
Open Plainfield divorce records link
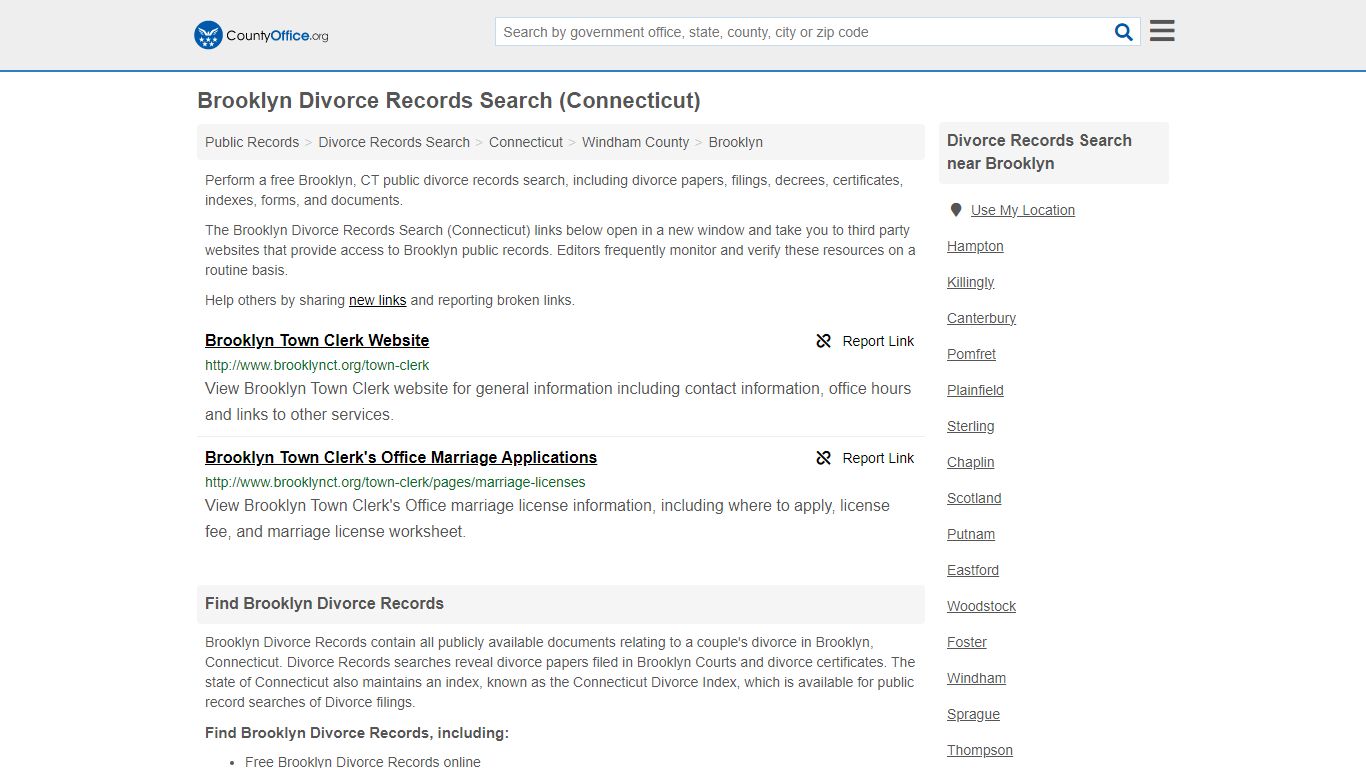coord(975,390)
